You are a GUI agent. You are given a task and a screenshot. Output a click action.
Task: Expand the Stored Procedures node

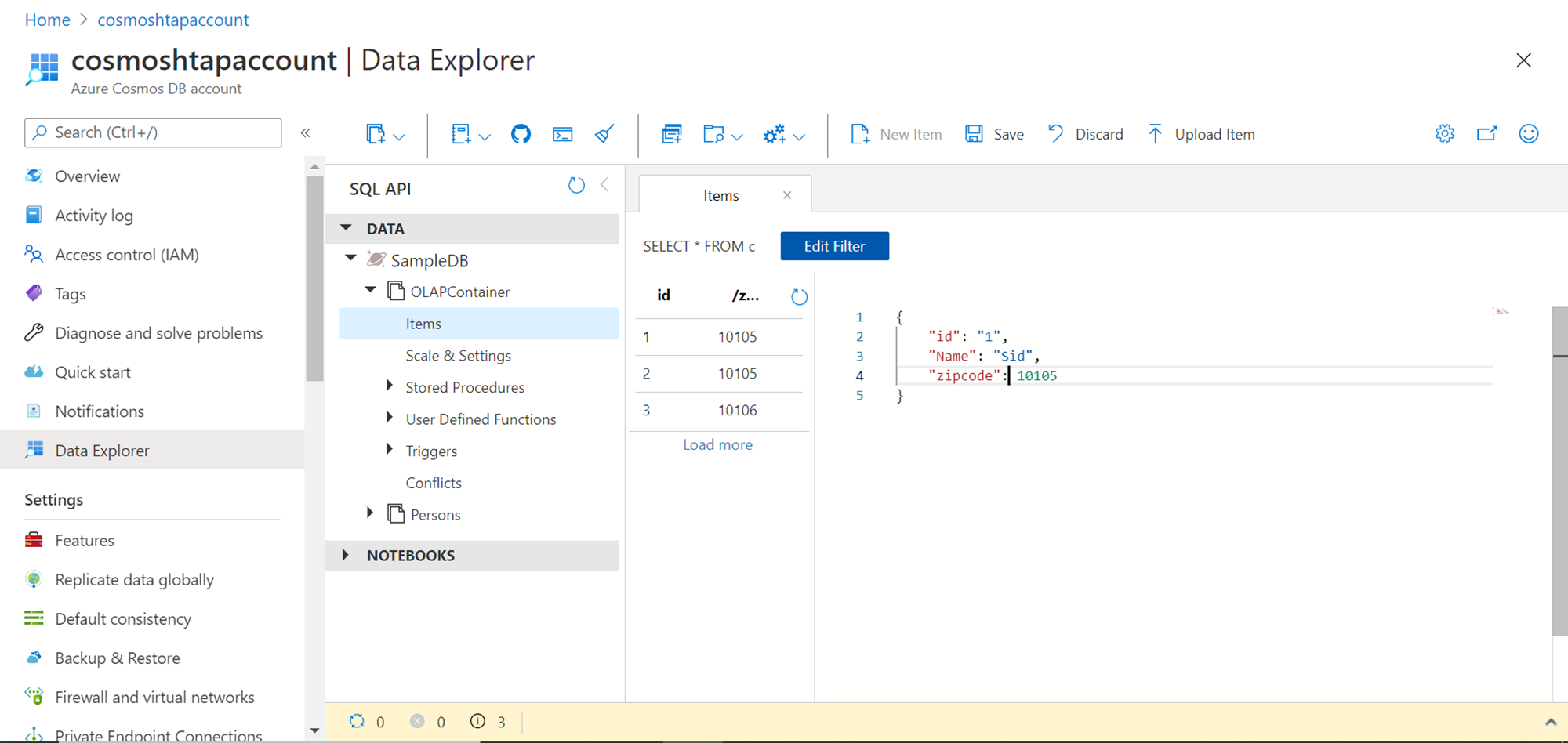[390, 386]
